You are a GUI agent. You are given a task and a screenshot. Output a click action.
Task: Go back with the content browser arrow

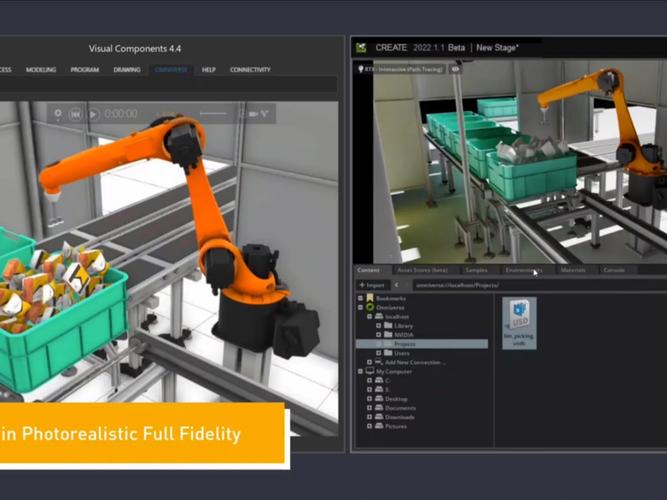coord(396,285)
